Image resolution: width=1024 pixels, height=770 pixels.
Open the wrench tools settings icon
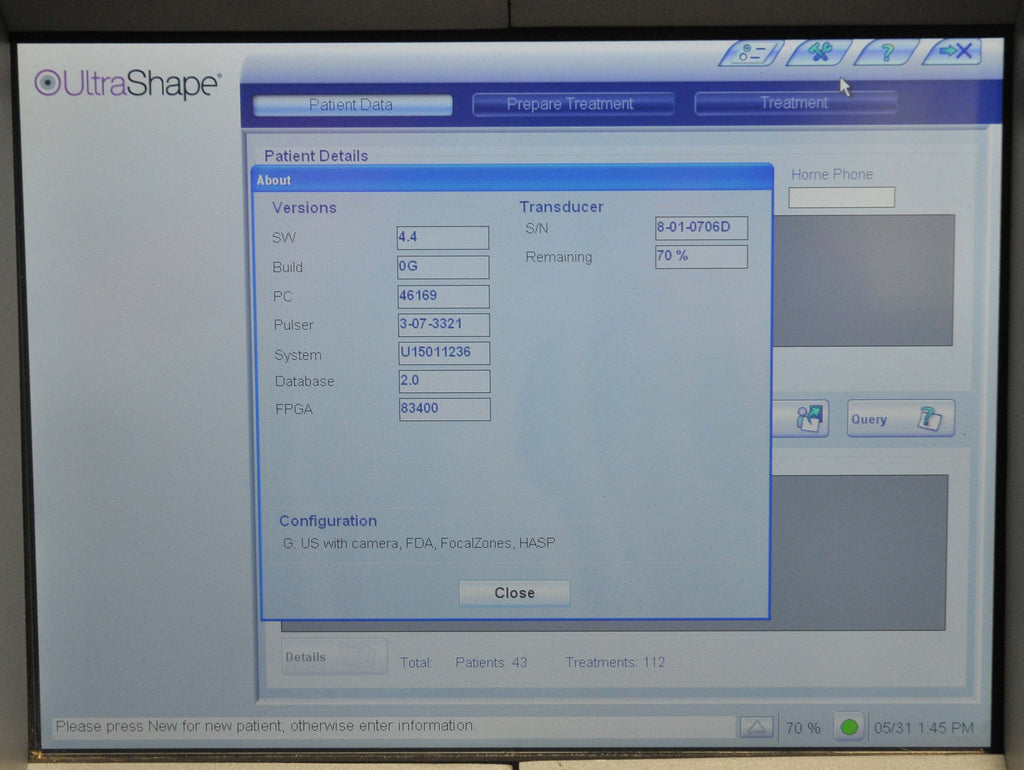(x=819, y=52)
